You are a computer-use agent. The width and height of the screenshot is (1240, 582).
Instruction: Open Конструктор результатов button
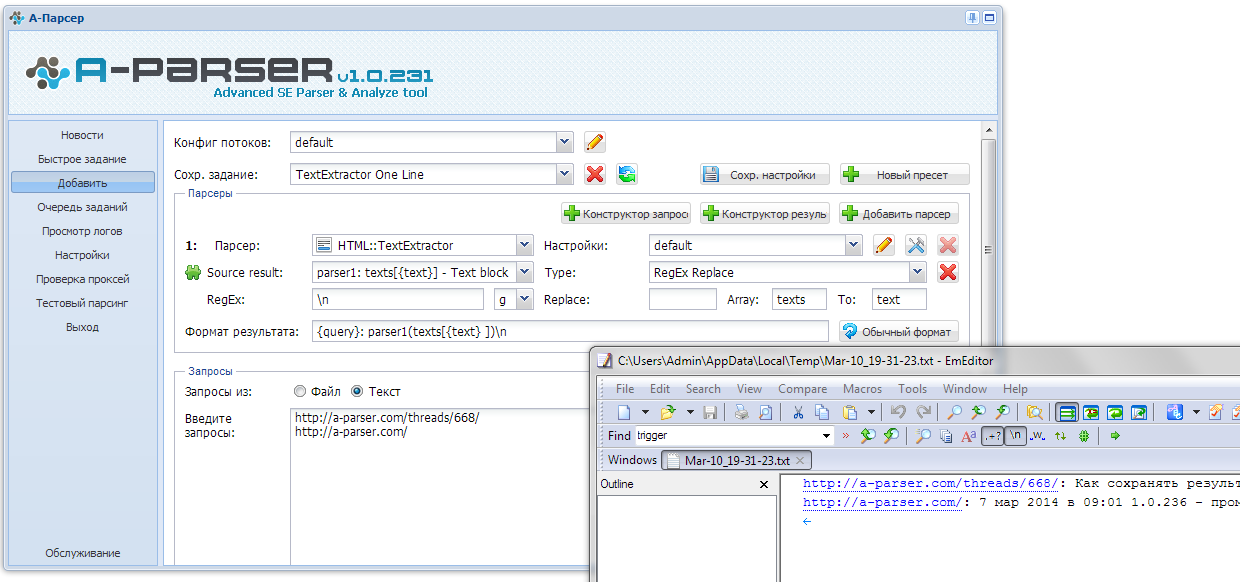click(x=764, y=213)
